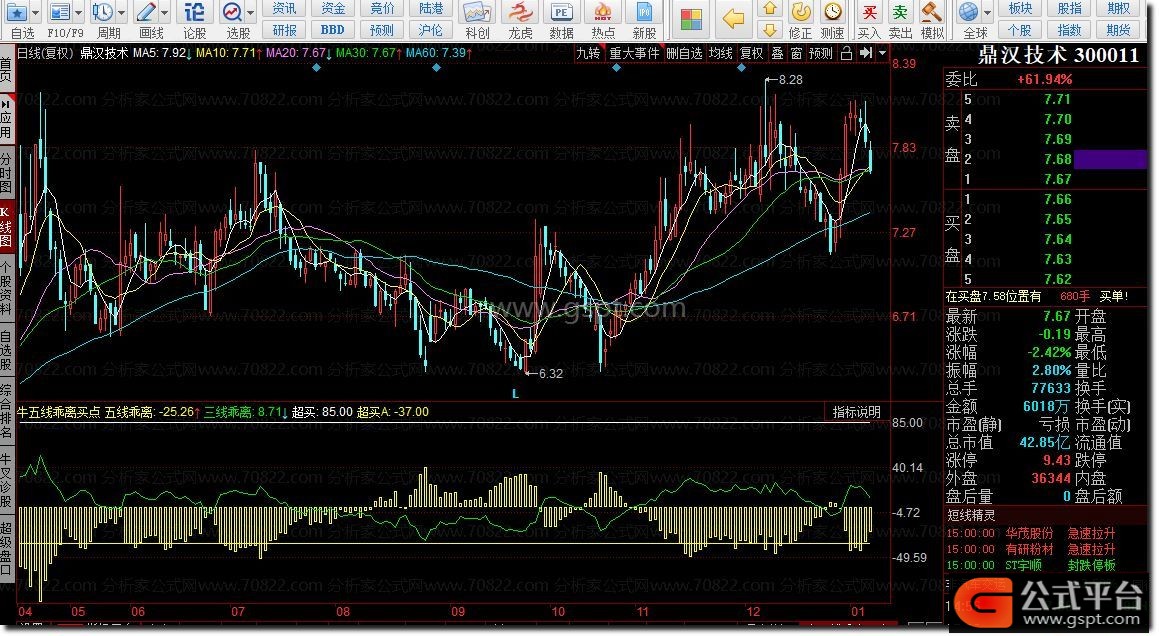Viewport: 1159px width, 636px height.
Task: Open the F10/F9 company info icon
Action: click(x=59, y=13)
